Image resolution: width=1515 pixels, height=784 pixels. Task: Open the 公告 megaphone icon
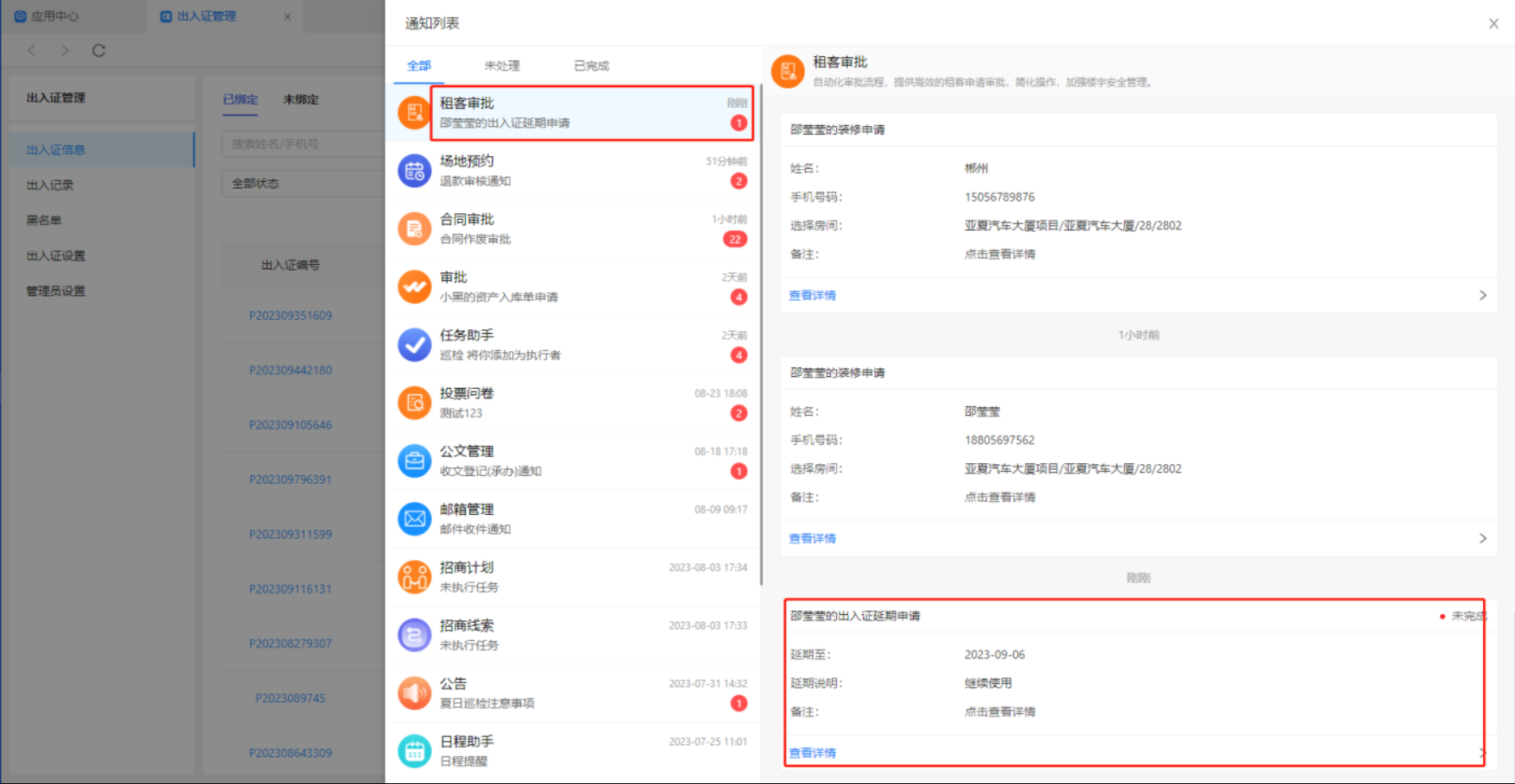point(414,693)
